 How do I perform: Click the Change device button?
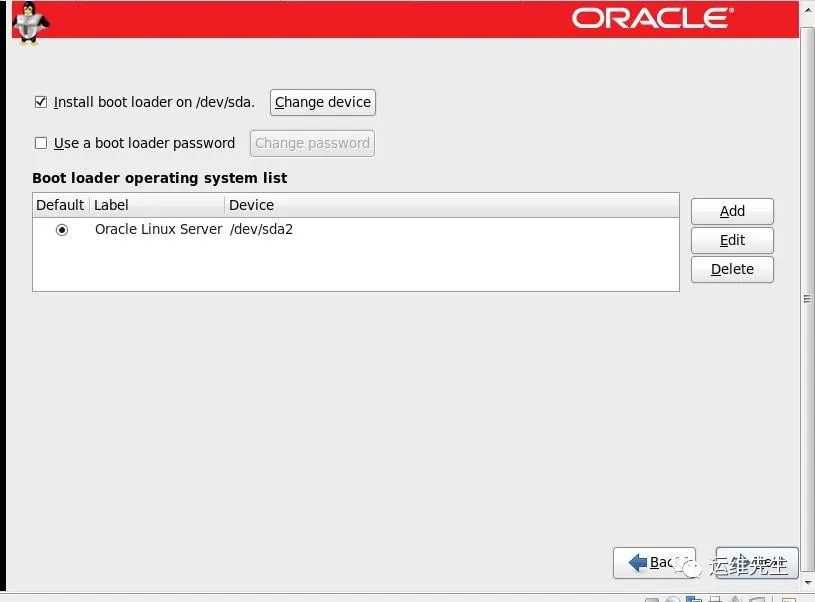point(323,102)
